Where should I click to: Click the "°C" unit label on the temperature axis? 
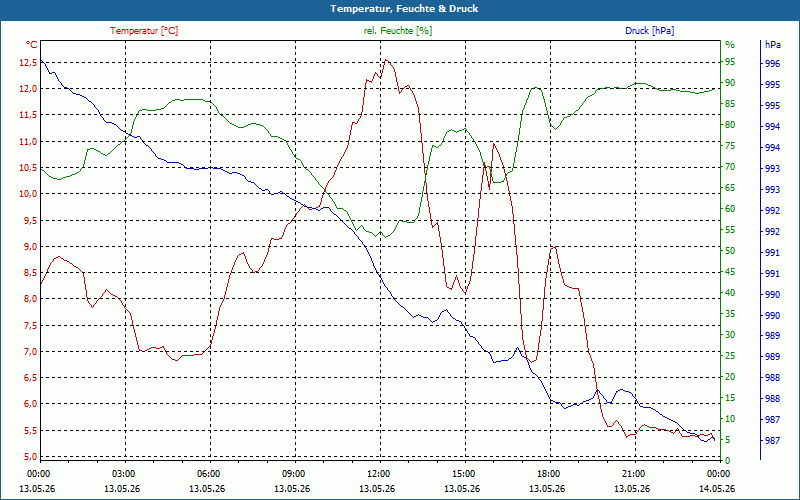[32, 45]
